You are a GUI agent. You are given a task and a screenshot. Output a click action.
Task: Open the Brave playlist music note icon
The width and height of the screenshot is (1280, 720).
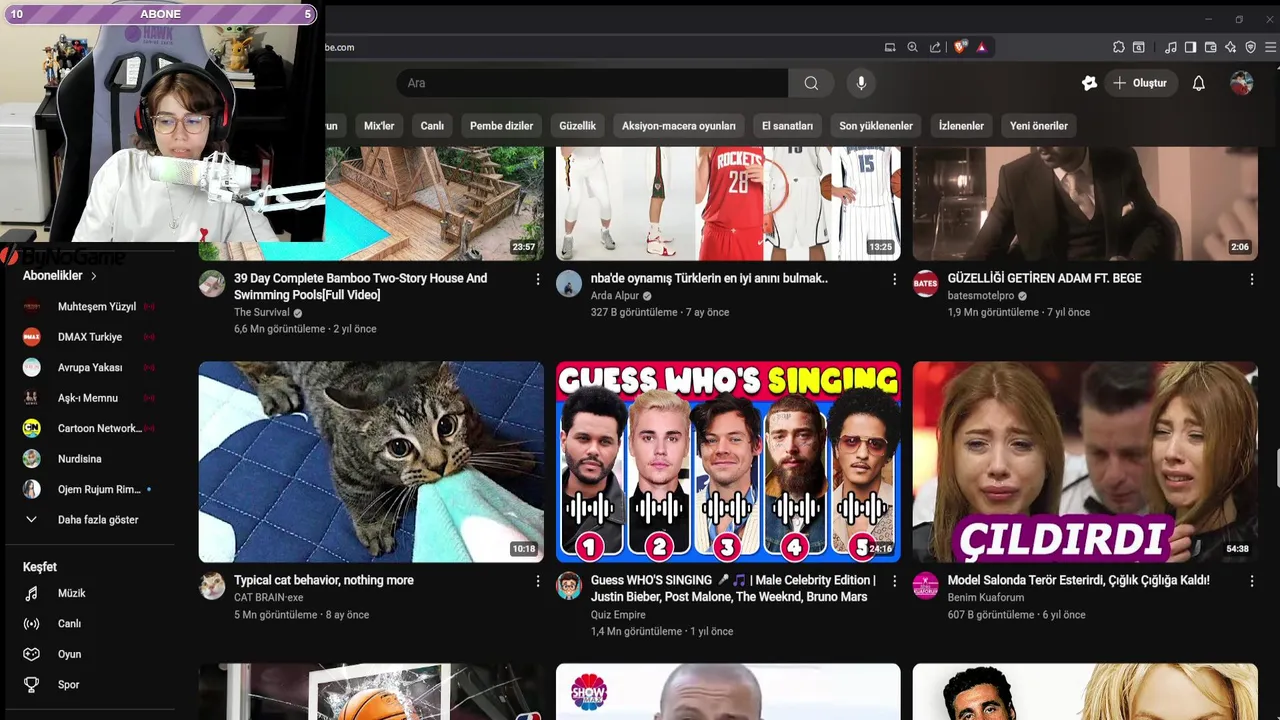(x=1170, y=47)
